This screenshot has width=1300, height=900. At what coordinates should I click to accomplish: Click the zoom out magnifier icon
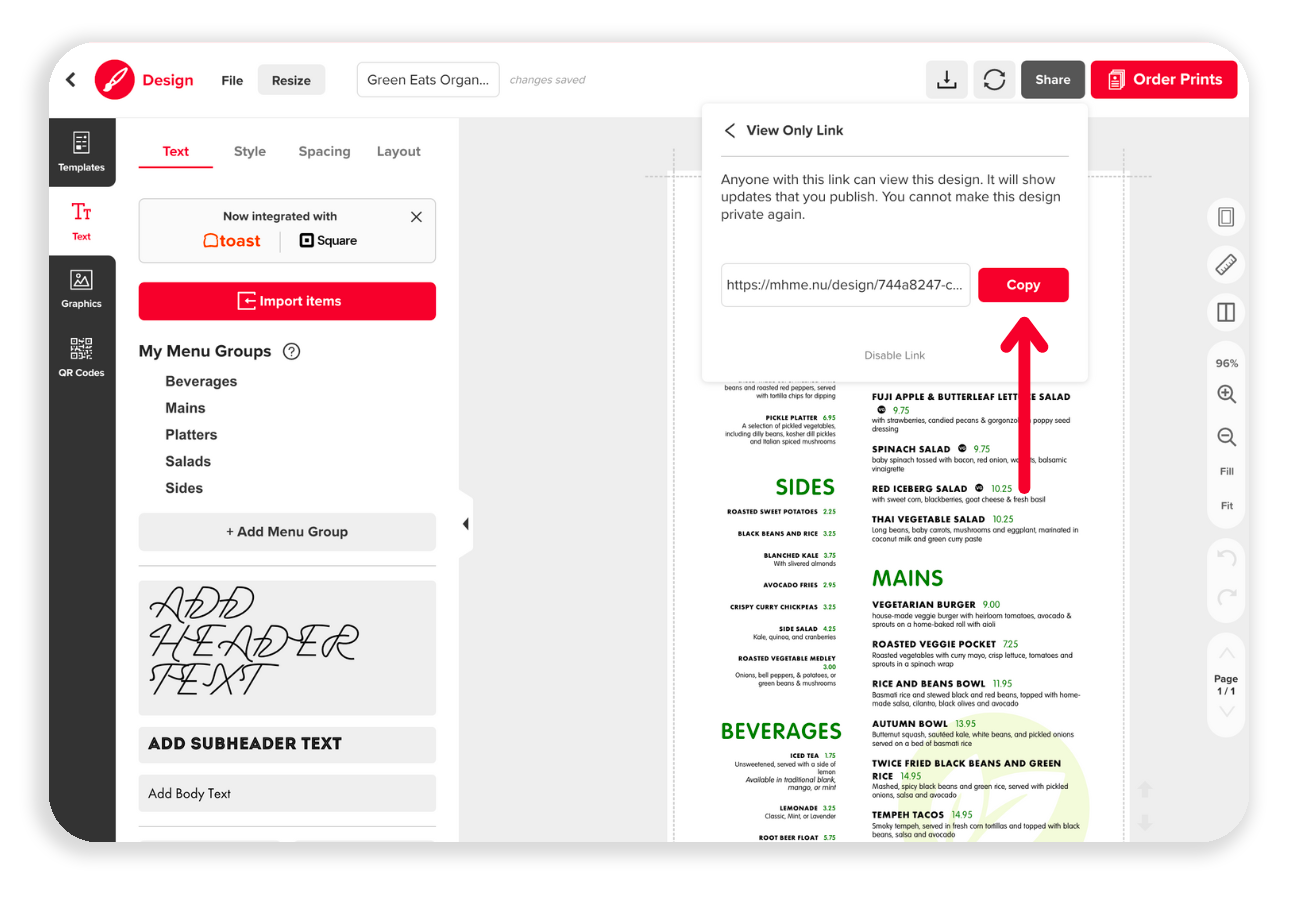click(x=1226, y=437)
